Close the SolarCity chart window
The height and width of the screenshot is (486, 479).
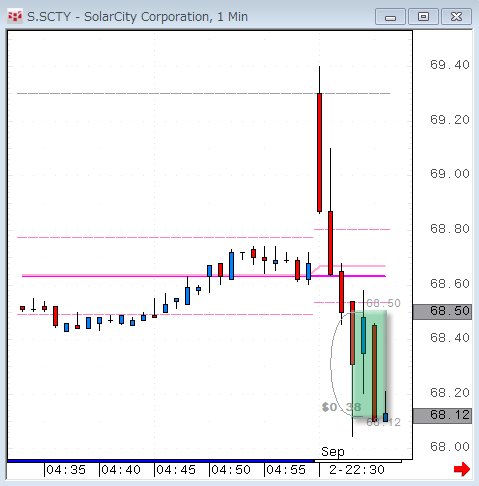coord(456,17)
